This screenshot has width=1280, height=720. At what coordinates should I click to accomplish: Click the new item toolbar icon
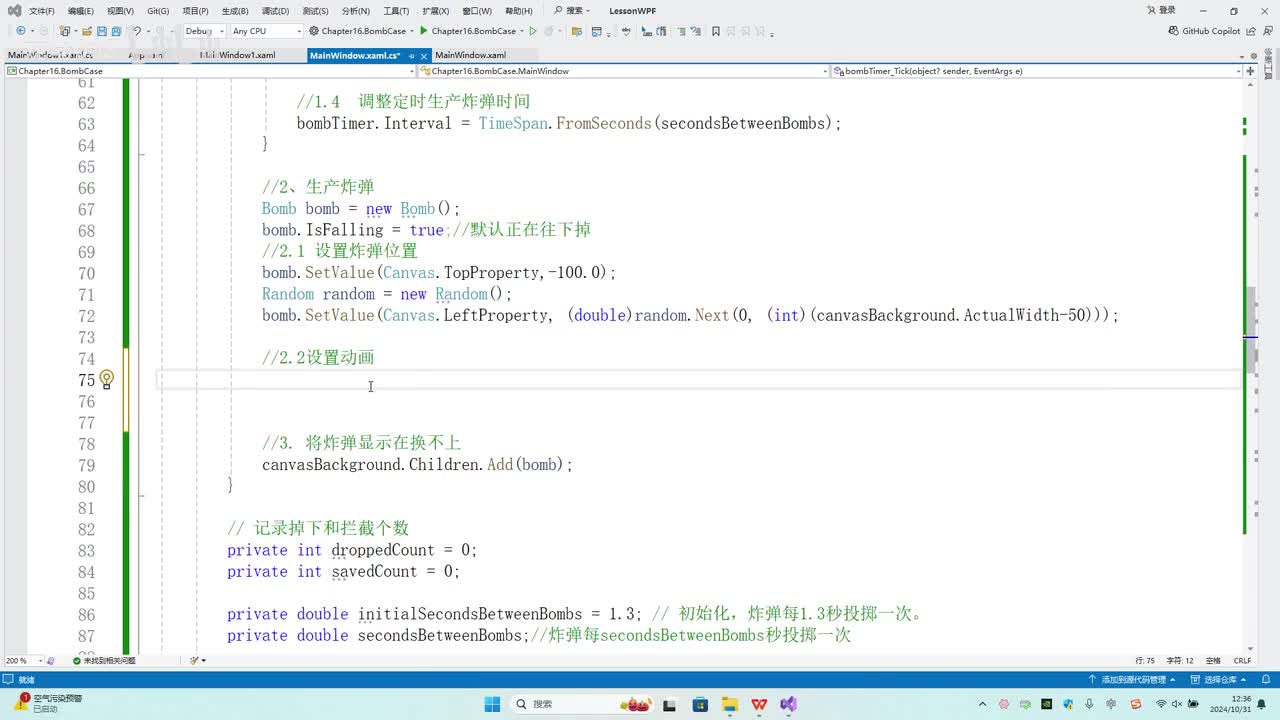point(64,31)
